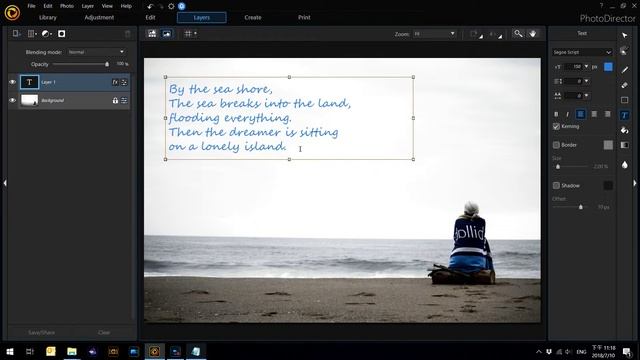Image resolution: width=640 pixels, height=360 pixels.
Task: Open the line spacing dropdown arrow
Action: click(587, 81)
